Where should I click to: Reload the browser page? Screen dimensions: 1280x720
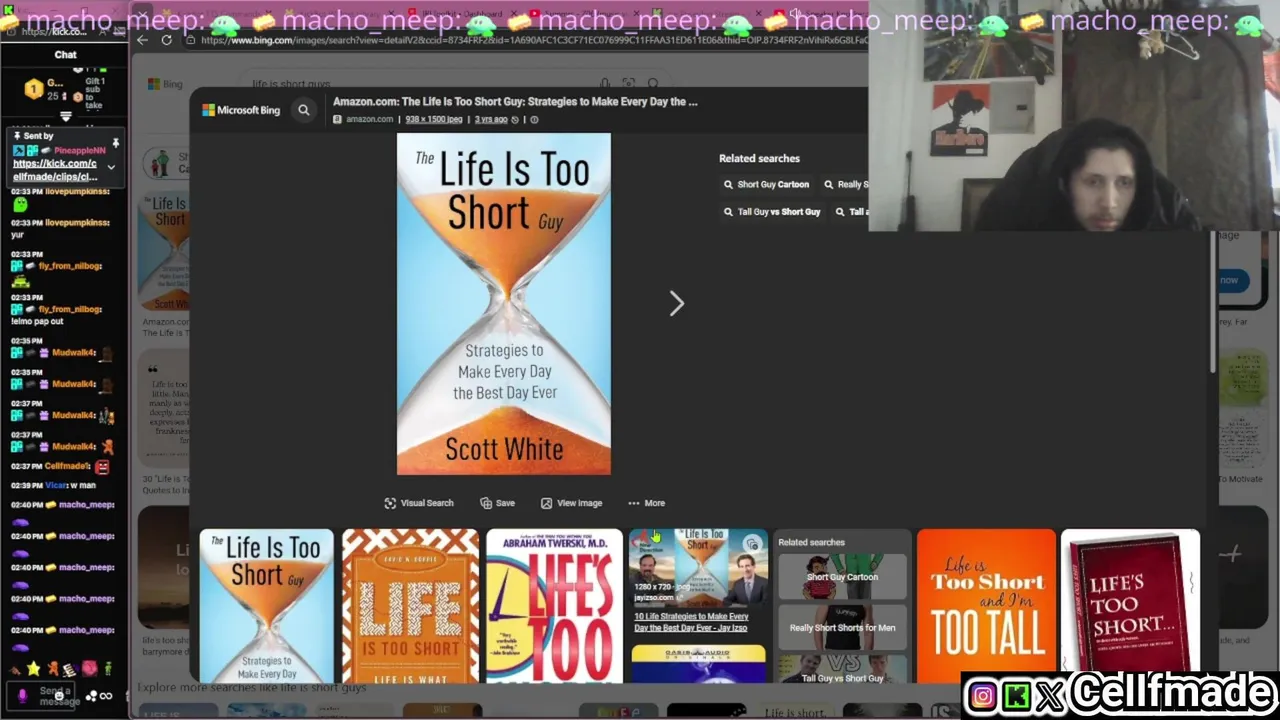point(166,40)
